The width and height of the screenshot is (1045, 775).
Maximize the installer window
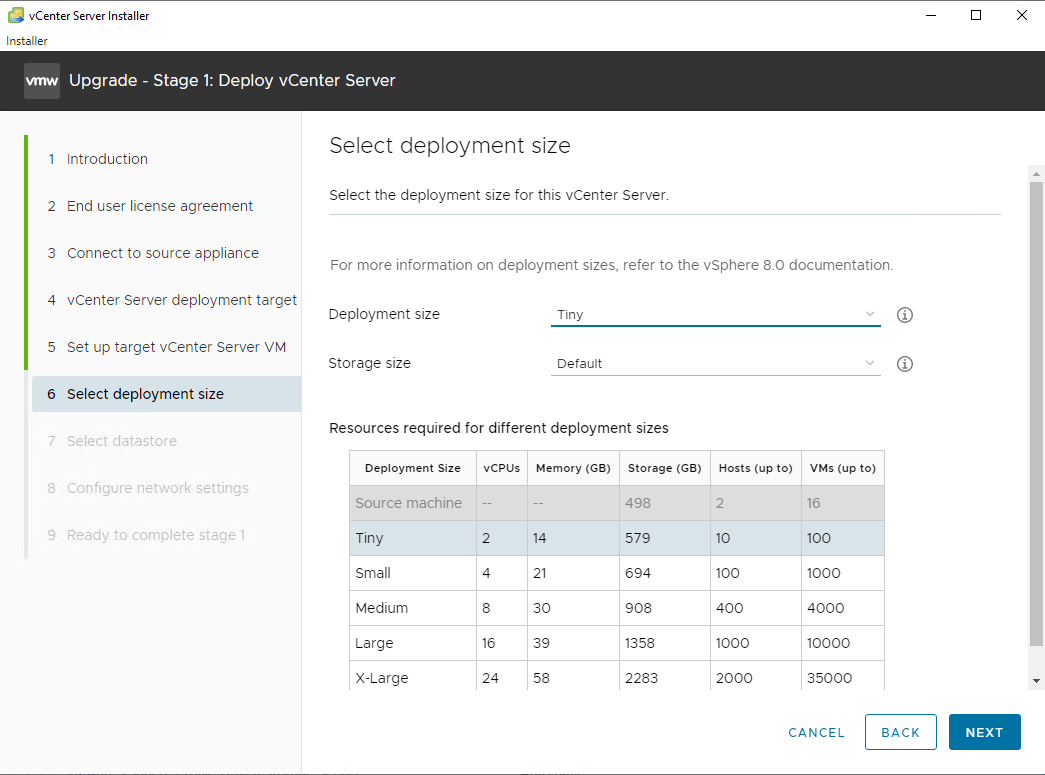coord(976,15)
